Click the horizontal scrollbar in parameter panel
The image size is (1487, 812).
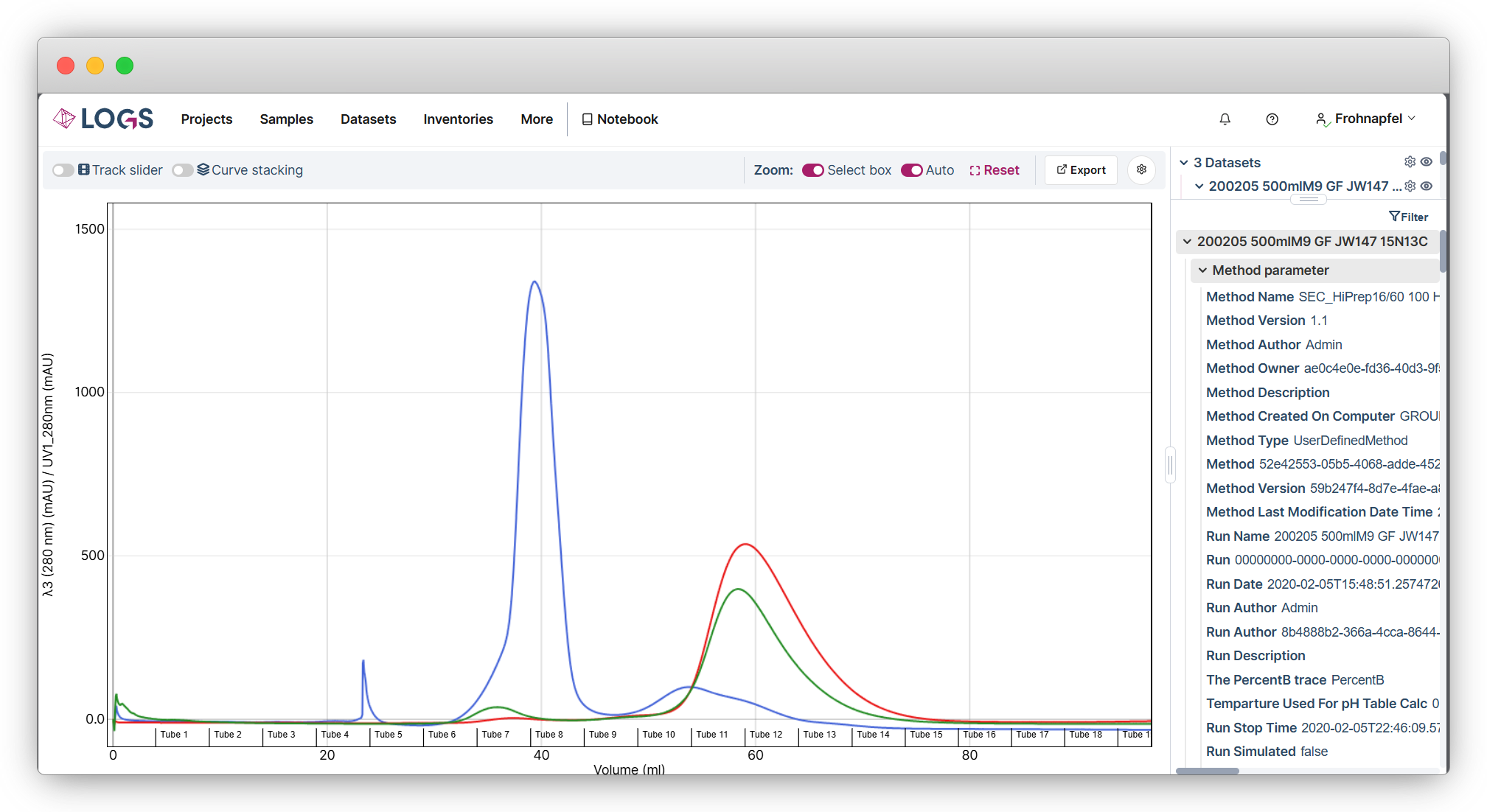point(1208,771)
